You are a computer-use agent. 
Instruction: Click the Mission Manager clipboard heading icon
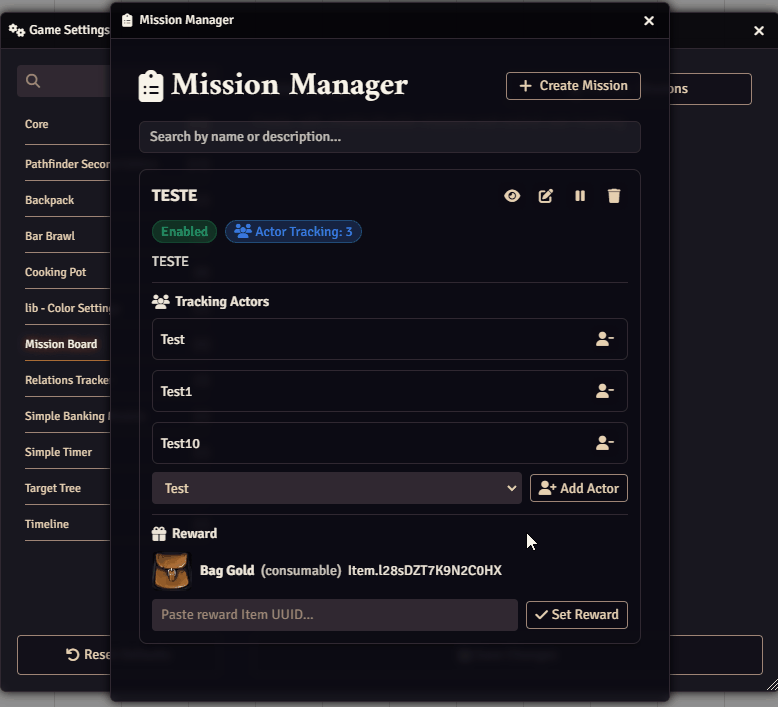click(151, 86)
